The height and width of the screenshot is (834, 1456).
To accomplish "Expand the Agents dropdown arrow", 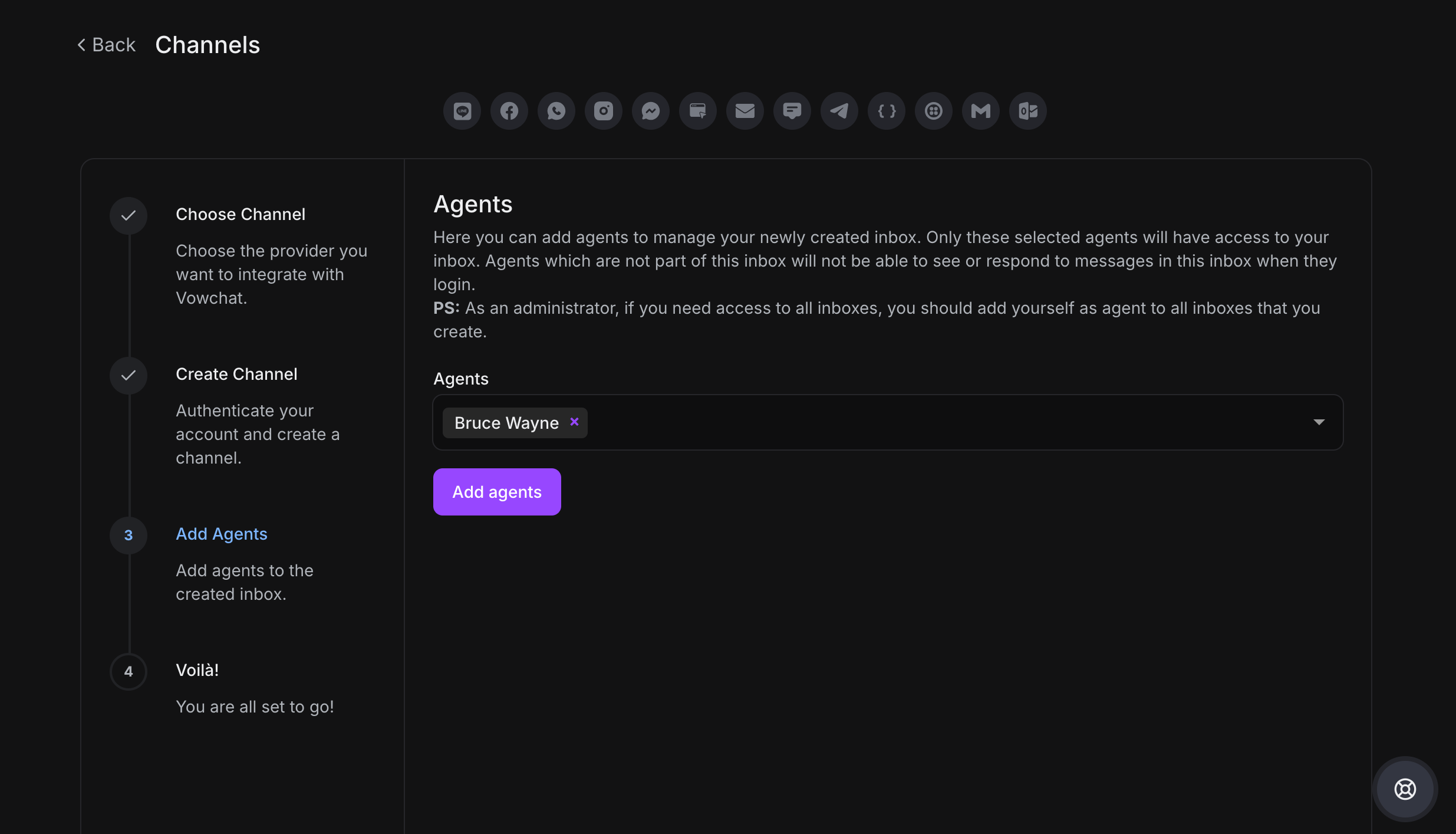I will point(1319,422).
